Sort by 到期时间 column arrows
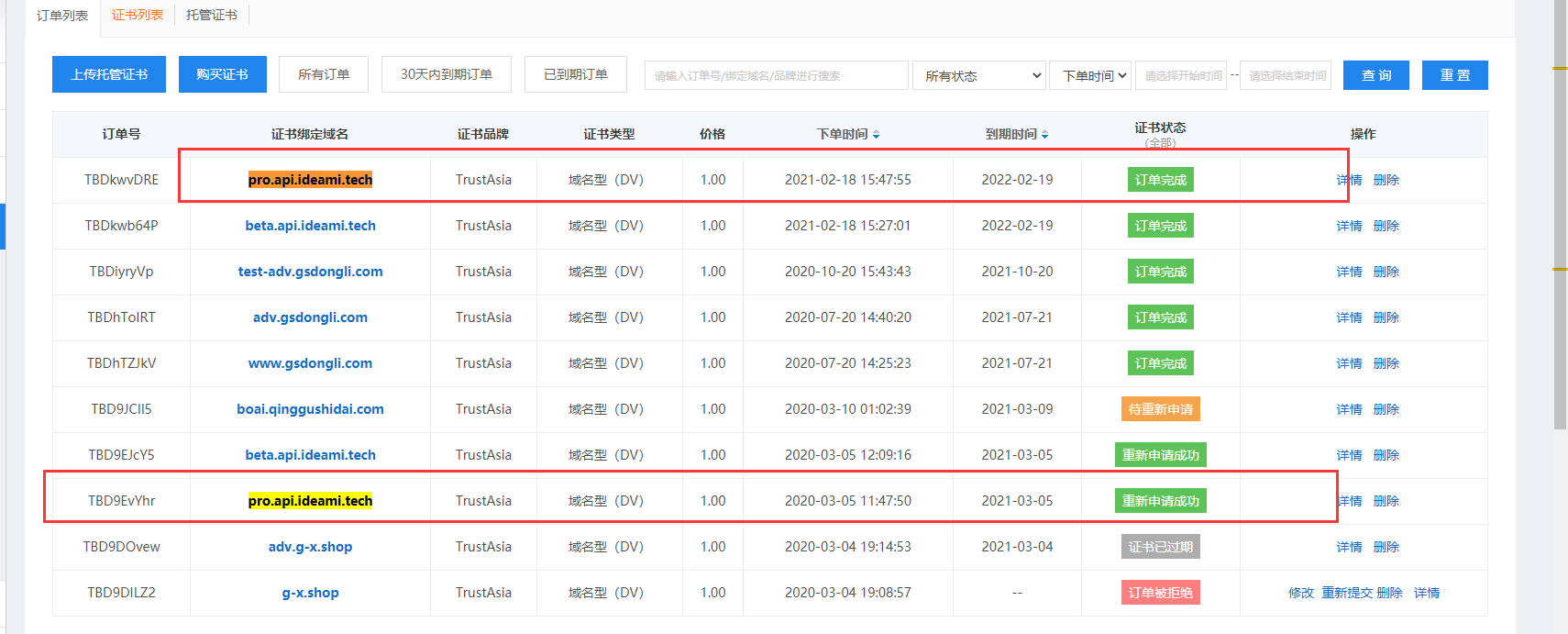The height and width of the screenshot is (634, 1568). click(1044, 135)
